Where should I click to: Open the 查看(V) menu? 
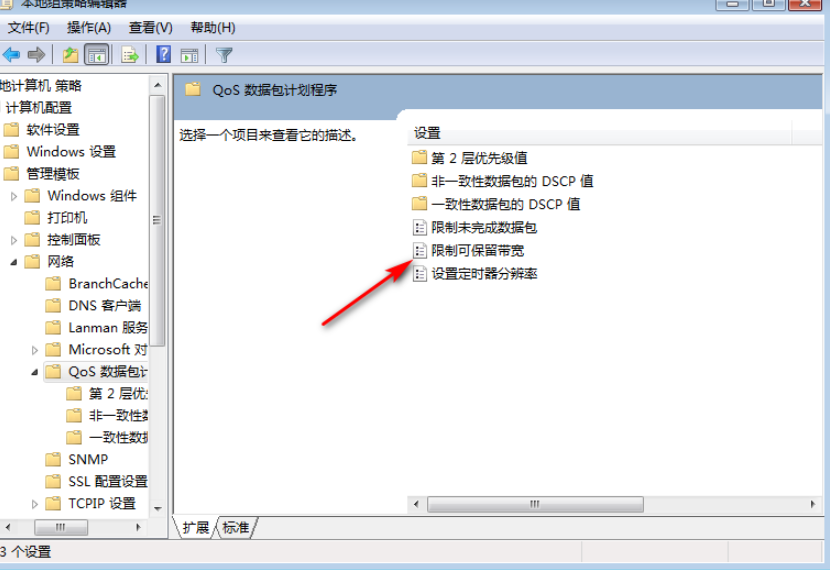click(150, 28)
